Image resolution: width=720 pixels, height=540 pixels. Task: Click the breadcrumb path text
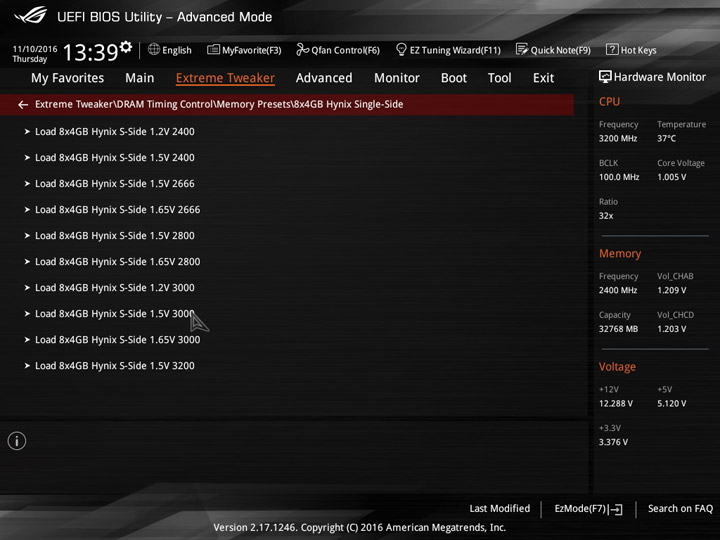(219, 104)
